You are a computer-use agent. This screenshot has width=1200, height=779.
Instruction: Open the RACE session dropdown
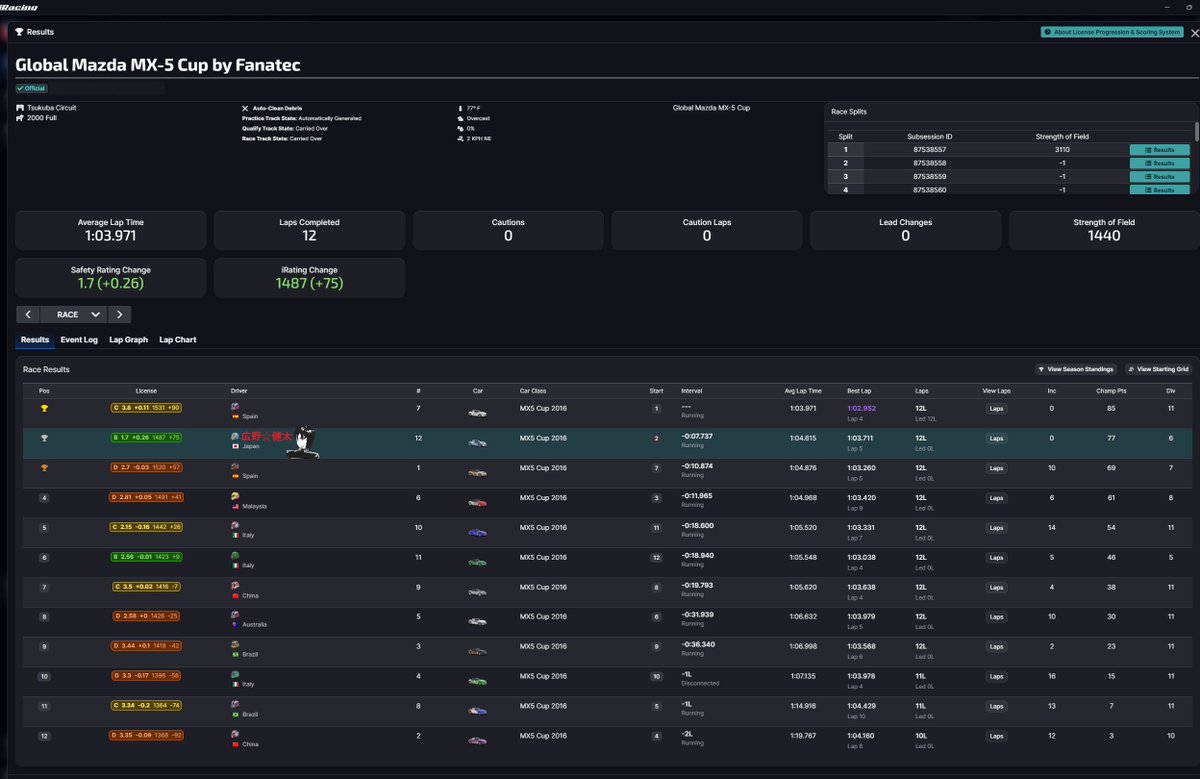point(74,314)
